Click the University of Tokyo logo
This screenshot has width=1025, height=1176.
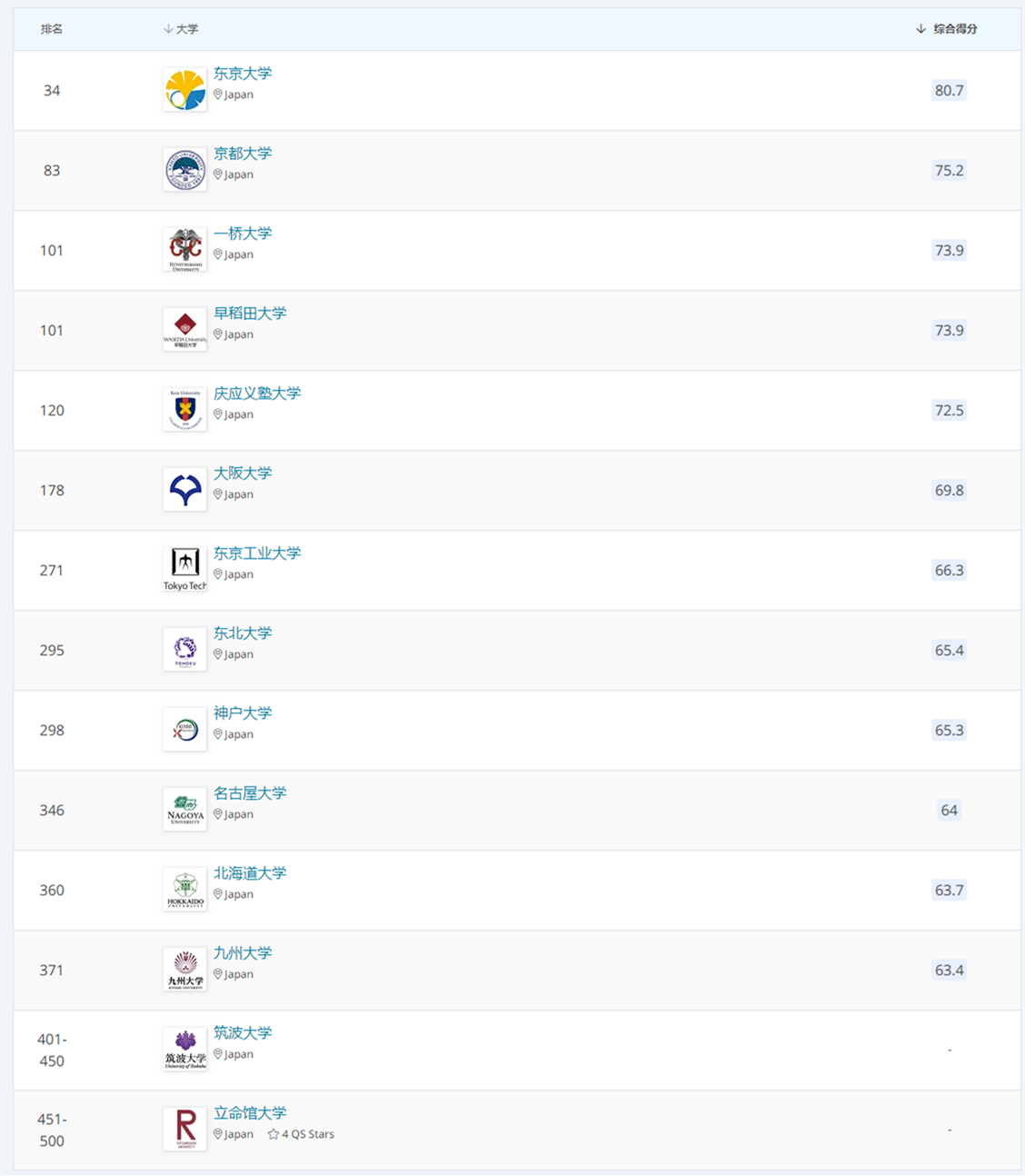pos(185,90)
